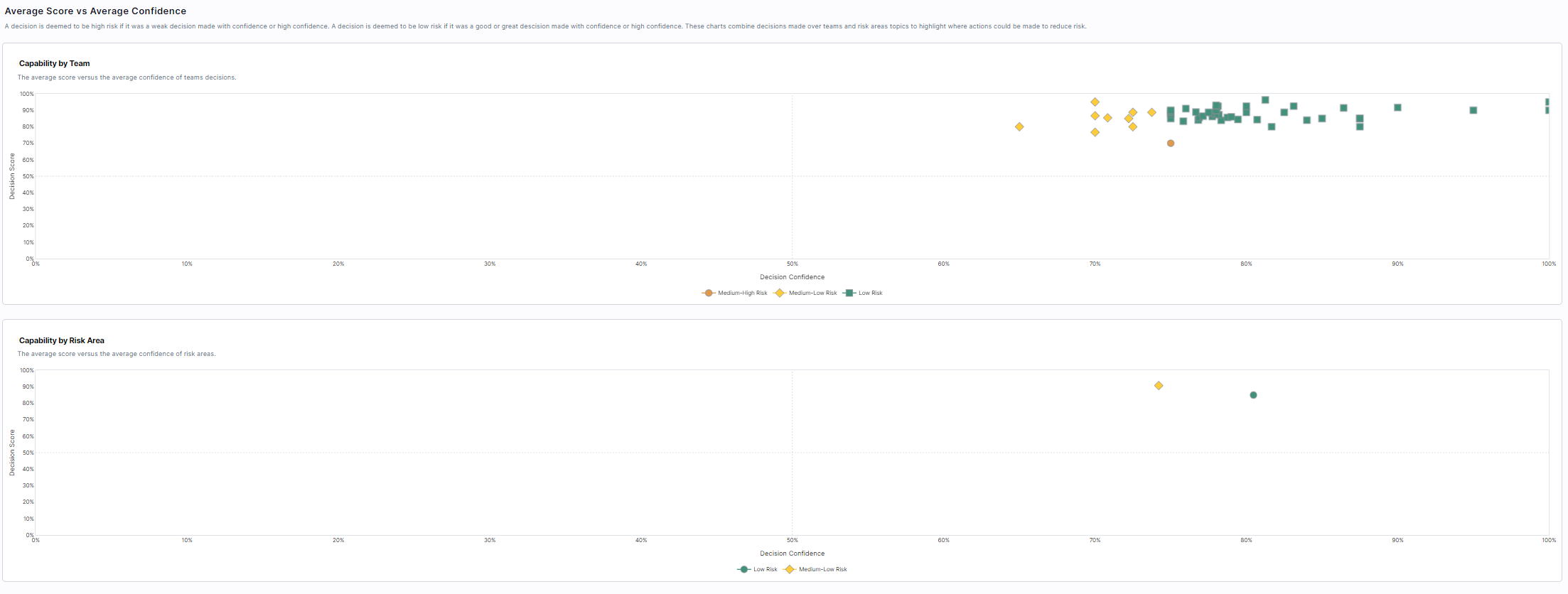The image size is (1568, 594).
Task: Hide Medium-Low Risk in Risk Area legend
Action: click(822, 570)
